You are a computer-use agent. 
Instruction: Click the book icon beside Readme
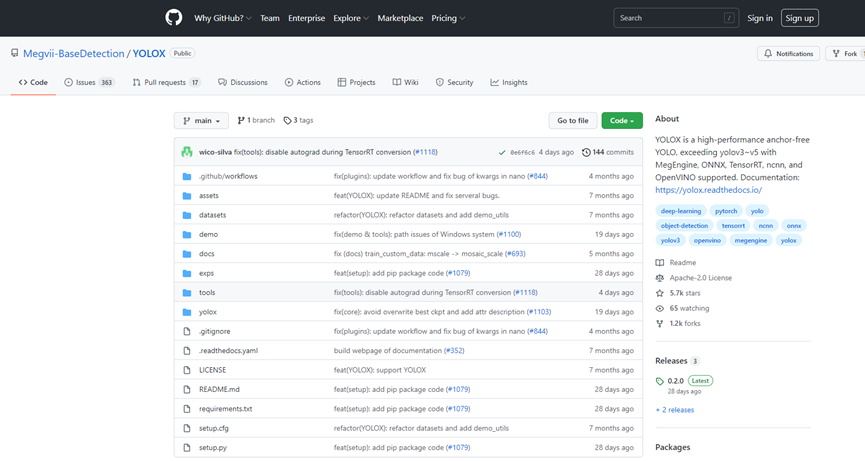660,262
